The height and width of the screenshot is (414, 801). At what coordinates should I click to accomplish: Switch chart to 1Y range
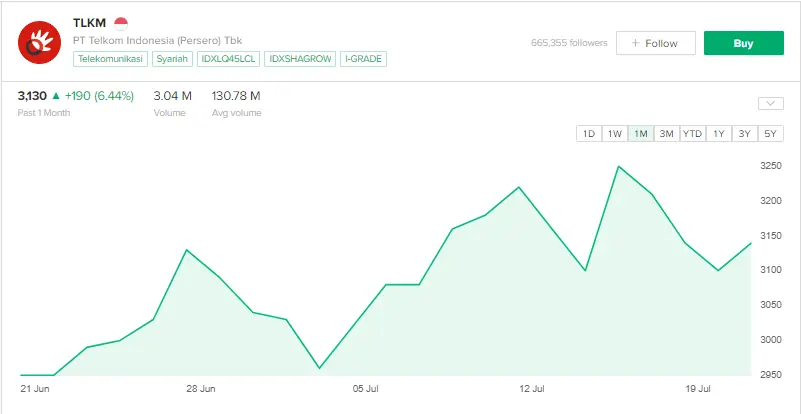click(x=719, y=134)
